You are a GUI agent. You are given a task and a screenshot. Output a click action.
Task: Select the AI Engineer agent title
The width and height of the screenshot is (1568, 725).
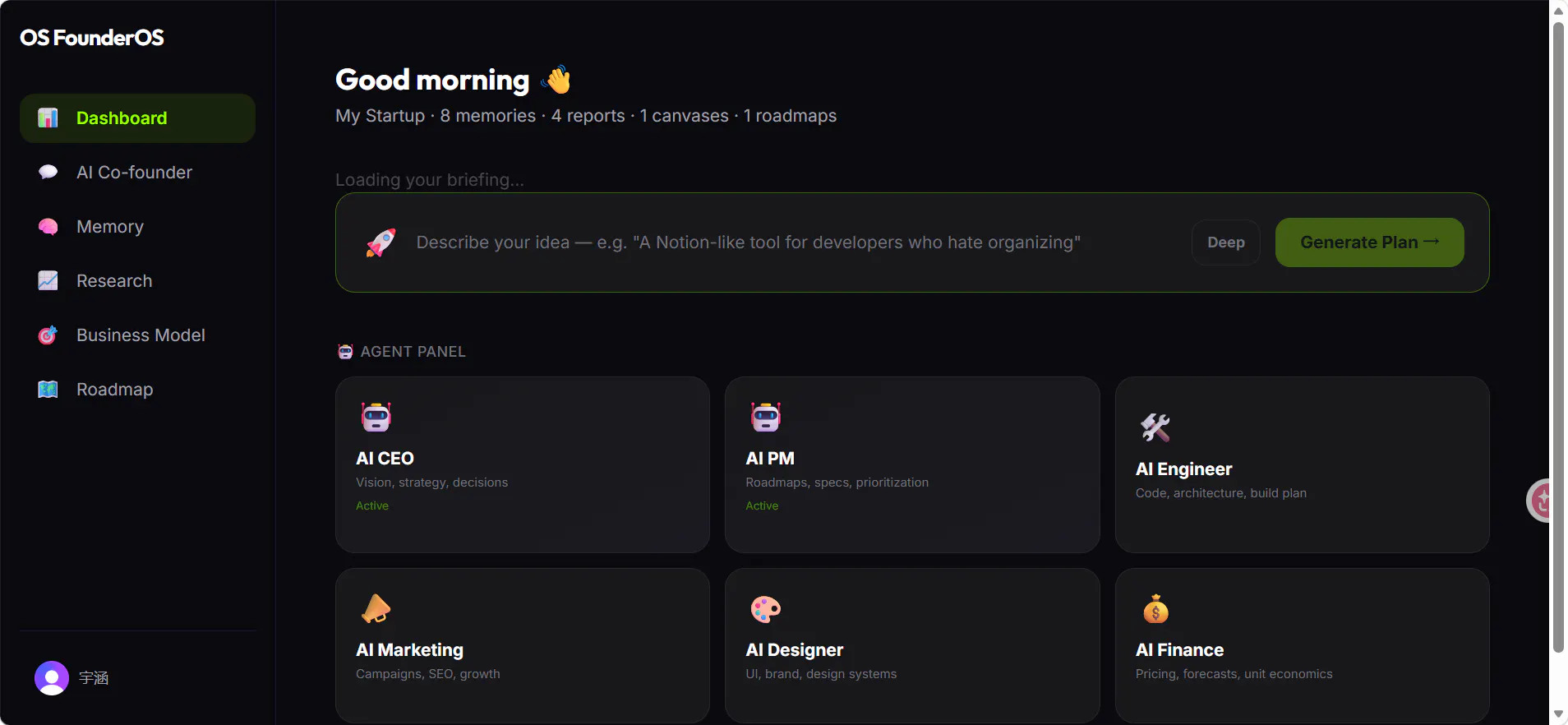[x=1183, y=469]
